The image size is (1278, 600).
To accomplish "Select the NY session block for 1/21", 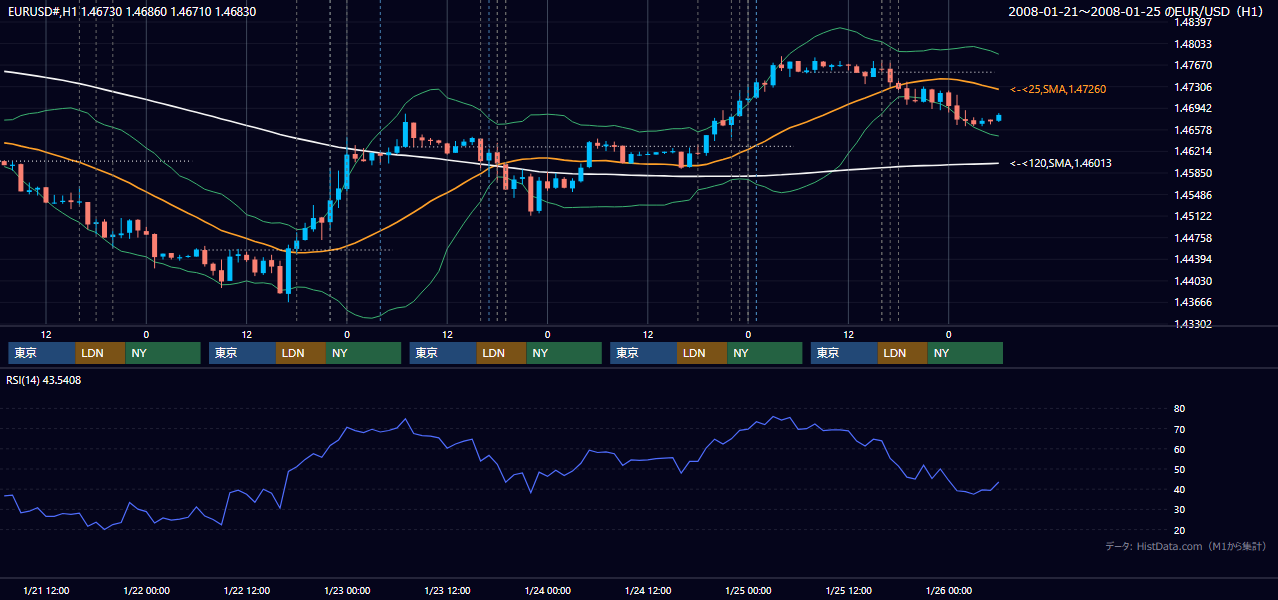I will pyautogui.click(x=163, y=353).
